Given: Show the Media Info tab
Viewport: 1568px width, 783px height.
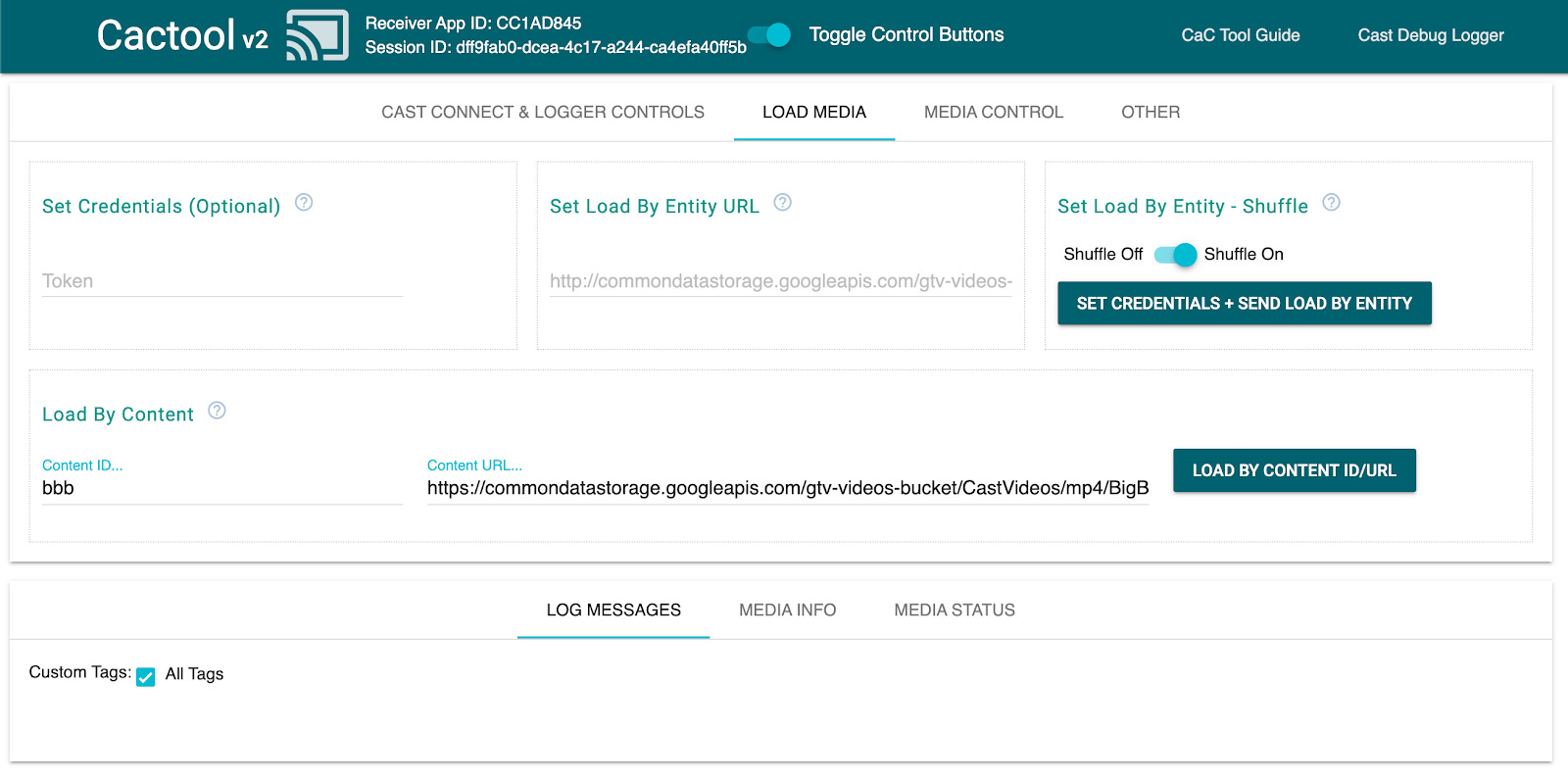Looking at the screenshot, I should [x=787, y=610].
